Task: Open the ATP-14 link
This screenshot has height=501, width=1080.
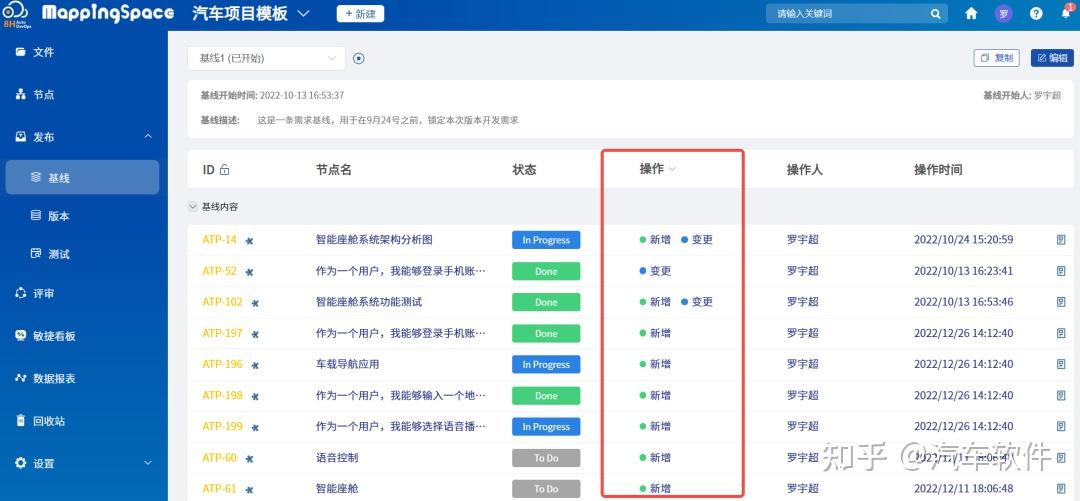Action: [x=219, y=240]
